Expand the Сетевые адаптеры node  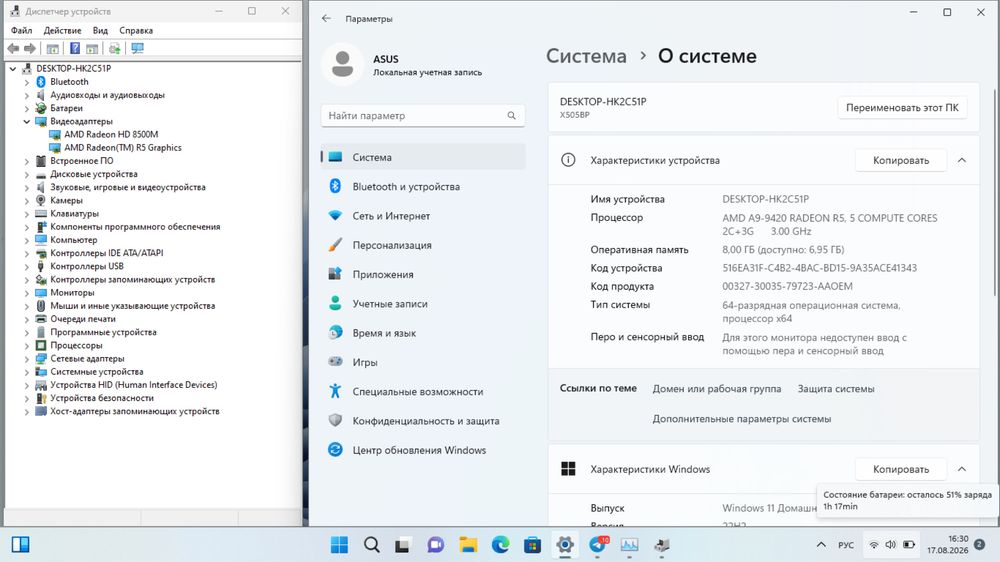(x=27, y=359)
